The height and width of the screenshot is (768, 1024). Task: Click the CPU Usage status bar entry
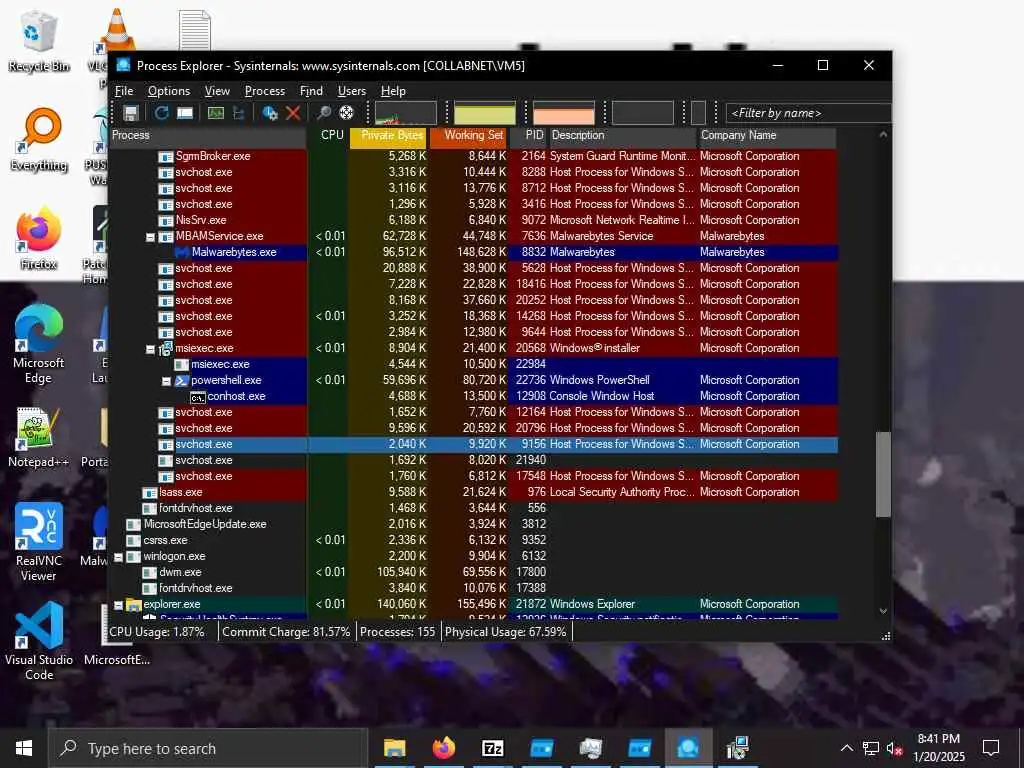click(157, 632)
